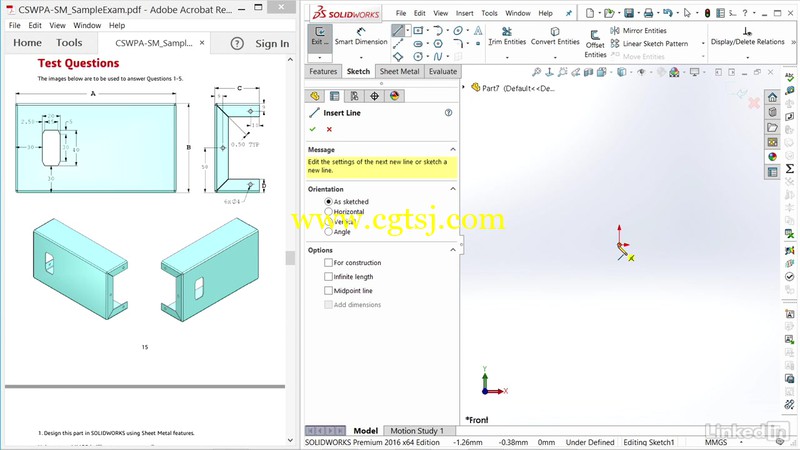This screenshot has width=800, height=450.
Task: Switch to the Features tab
Action: click(323, 71)
